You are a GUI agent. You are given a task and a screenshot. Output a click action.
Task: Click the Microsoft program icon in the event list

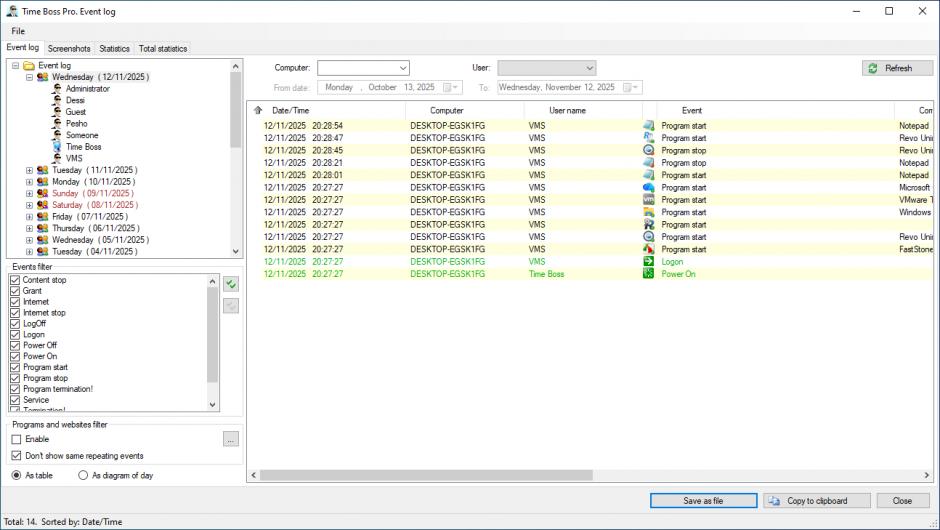[648, 187]
